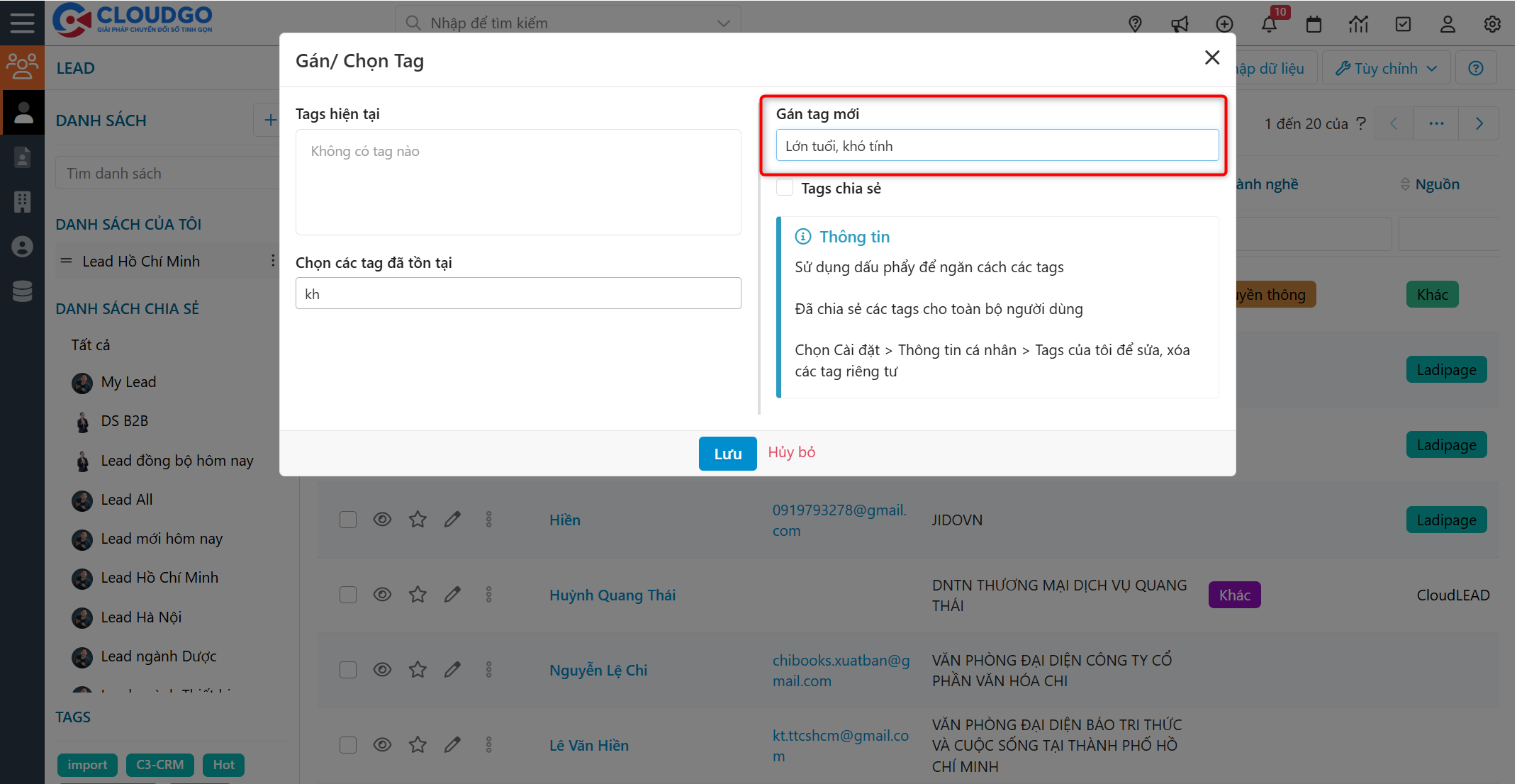Open the calendar icon in top bar

coord(1314,24)
